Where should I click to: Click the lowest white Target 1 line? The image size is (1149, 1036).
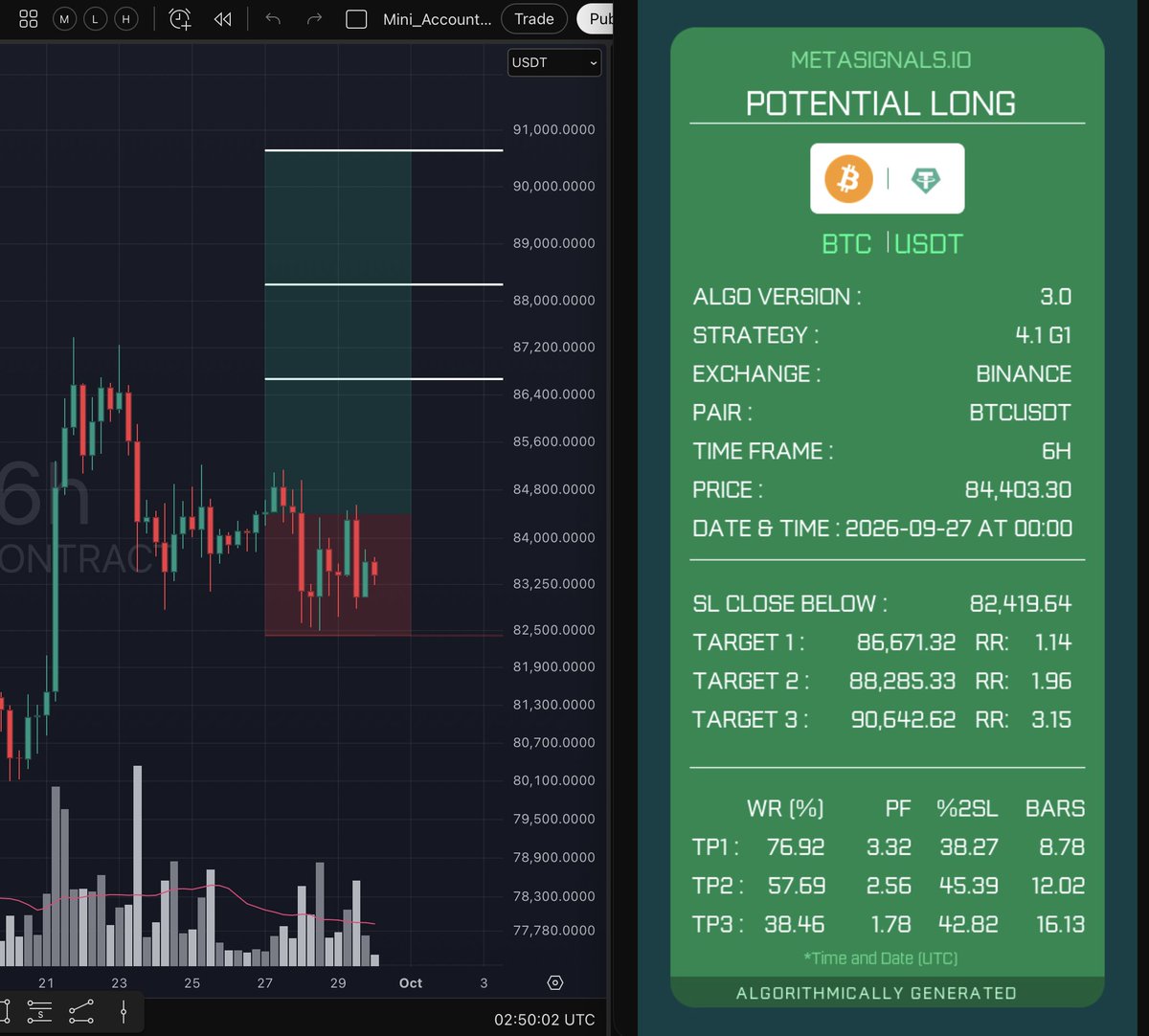383,379
